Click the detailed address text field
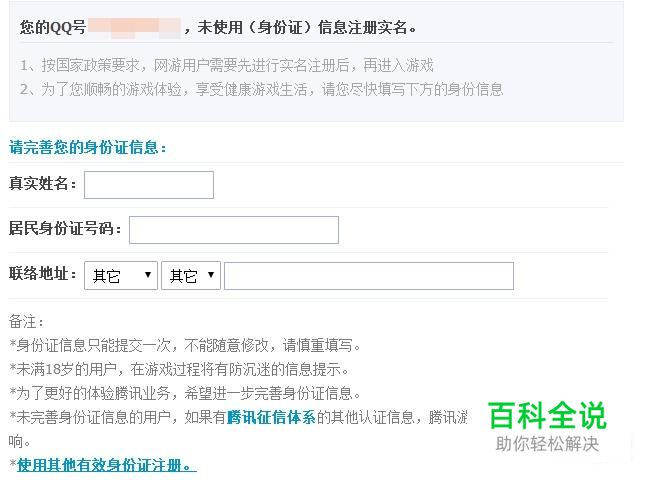The height and width of the screenshot is (487, 656). click(x=369, y=276)
